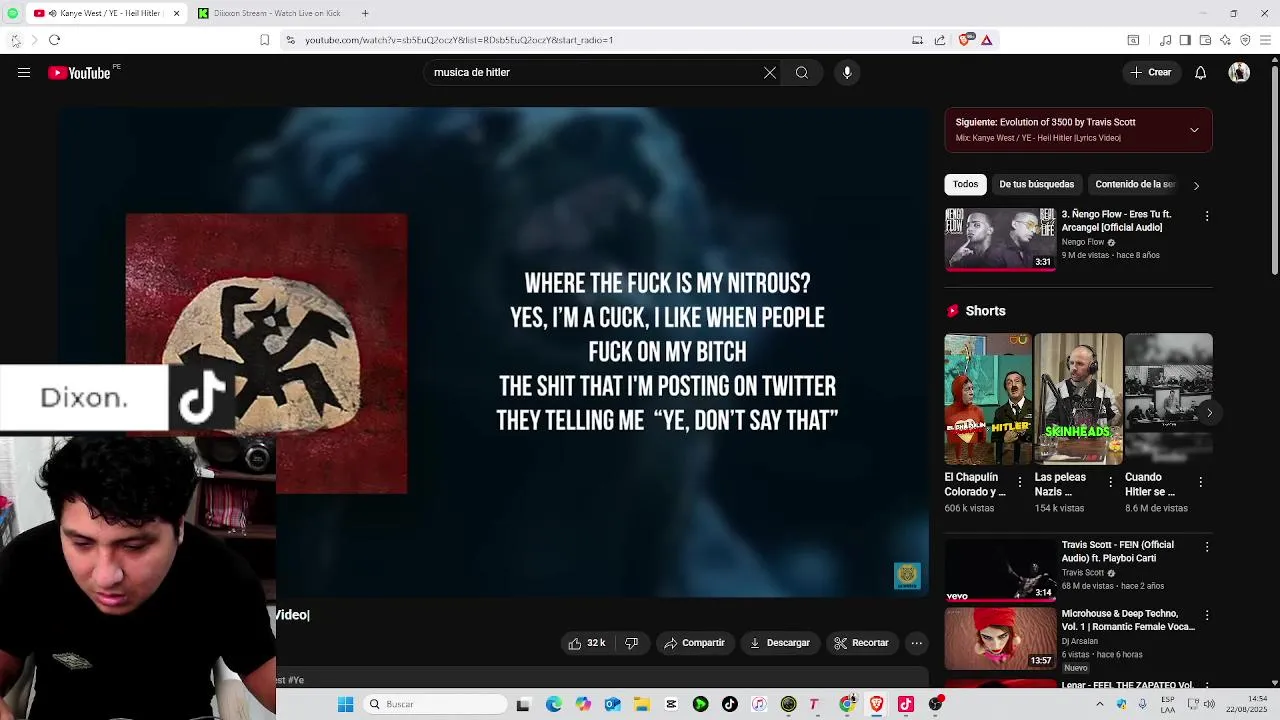Bookmark this page
This screenshot has height=720, width=1280.
[264, 40]
